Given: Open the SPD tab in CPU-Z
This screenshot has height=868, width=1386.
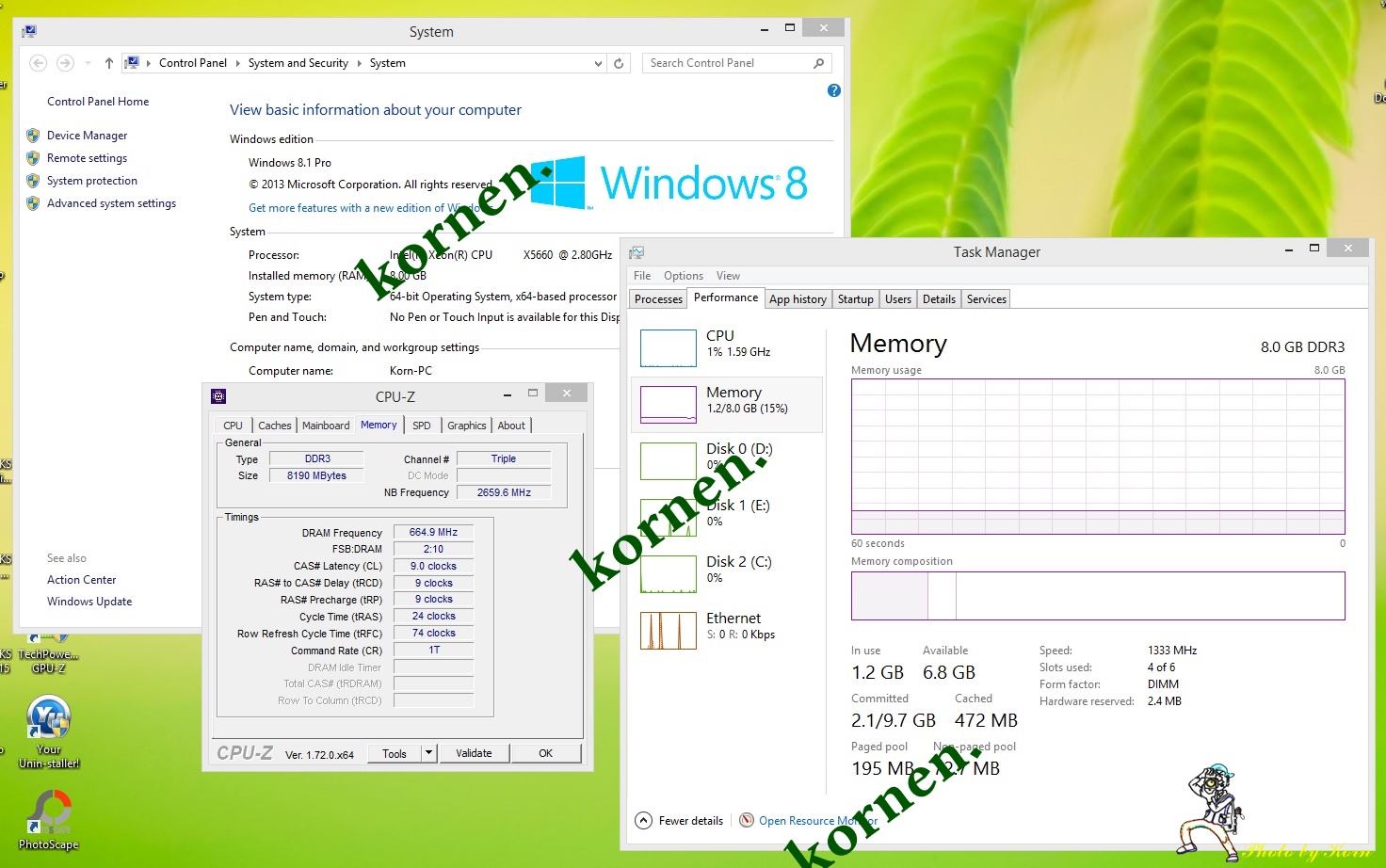Looking at the screenshot, I should [422, 426].
